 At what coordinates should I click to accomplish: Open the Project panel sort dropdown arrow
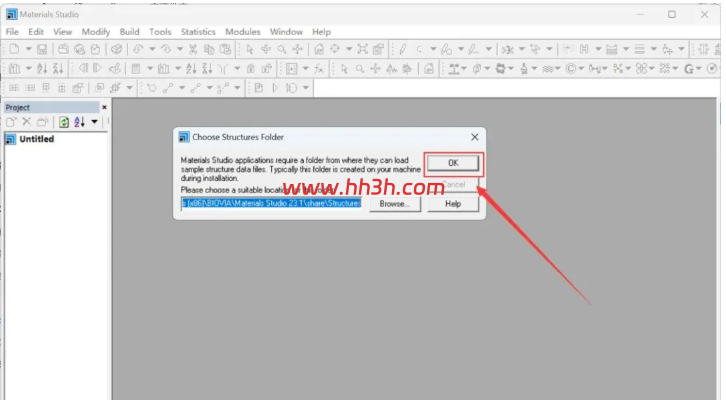pos(94,122)
